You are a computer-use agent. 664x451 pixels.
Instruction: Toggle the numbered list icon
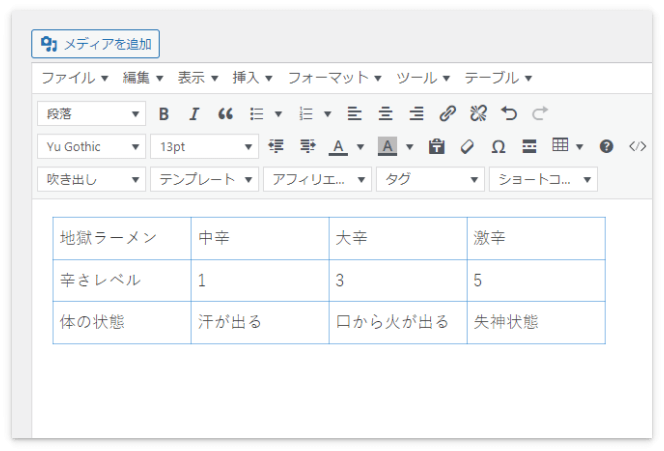point(306,113)
